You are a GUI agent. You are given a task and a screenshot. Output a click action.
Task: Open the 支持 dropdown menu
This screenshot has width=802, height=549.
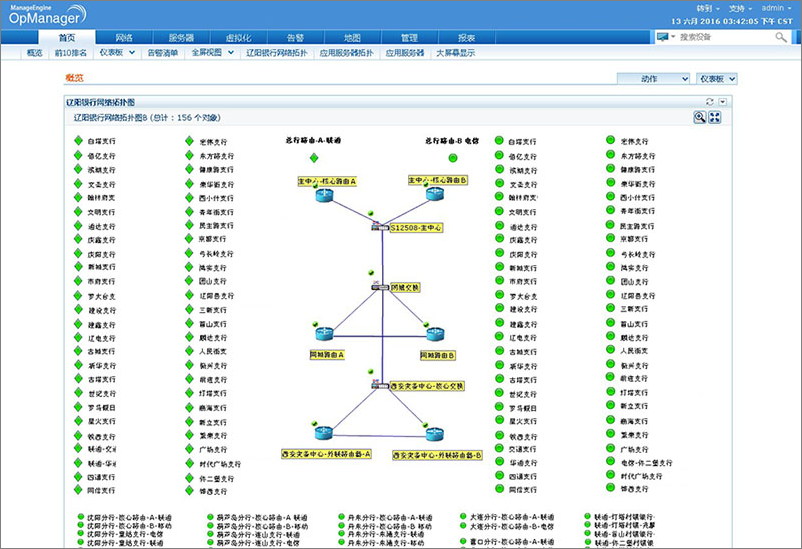740,8
